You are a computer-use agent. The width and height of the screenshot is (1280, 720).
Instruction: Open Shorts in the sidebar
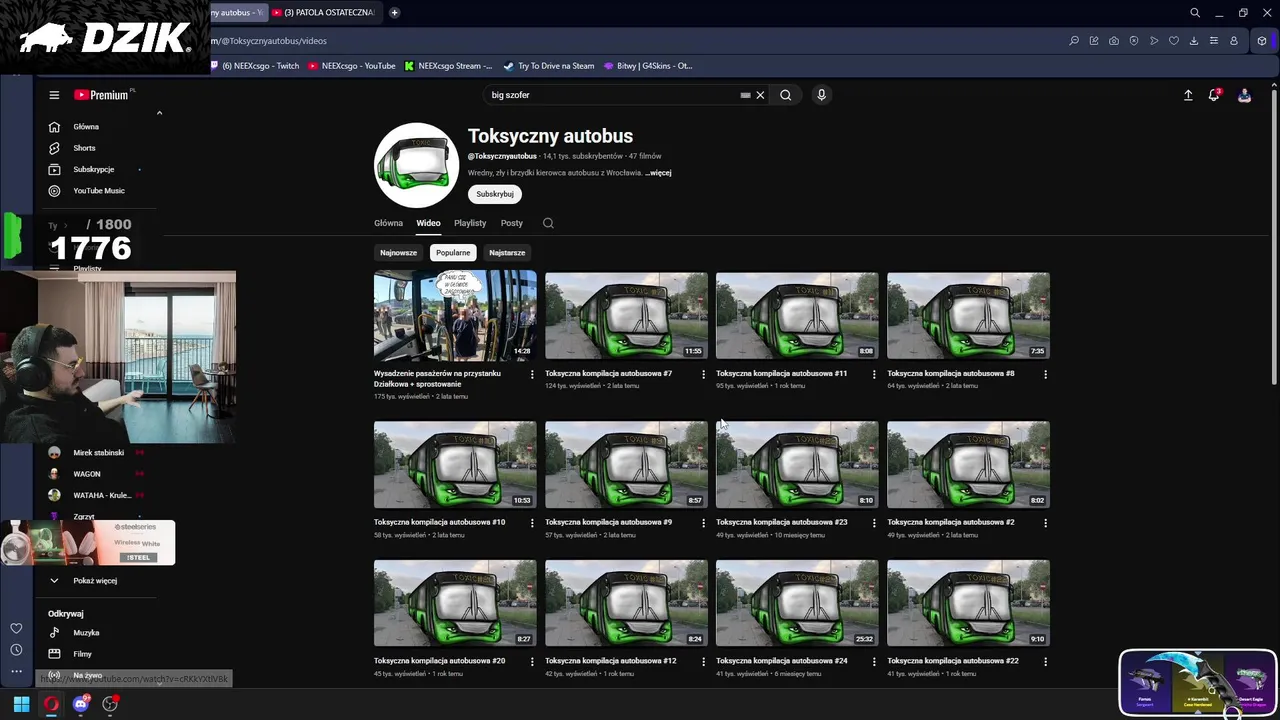coord(84,148)
